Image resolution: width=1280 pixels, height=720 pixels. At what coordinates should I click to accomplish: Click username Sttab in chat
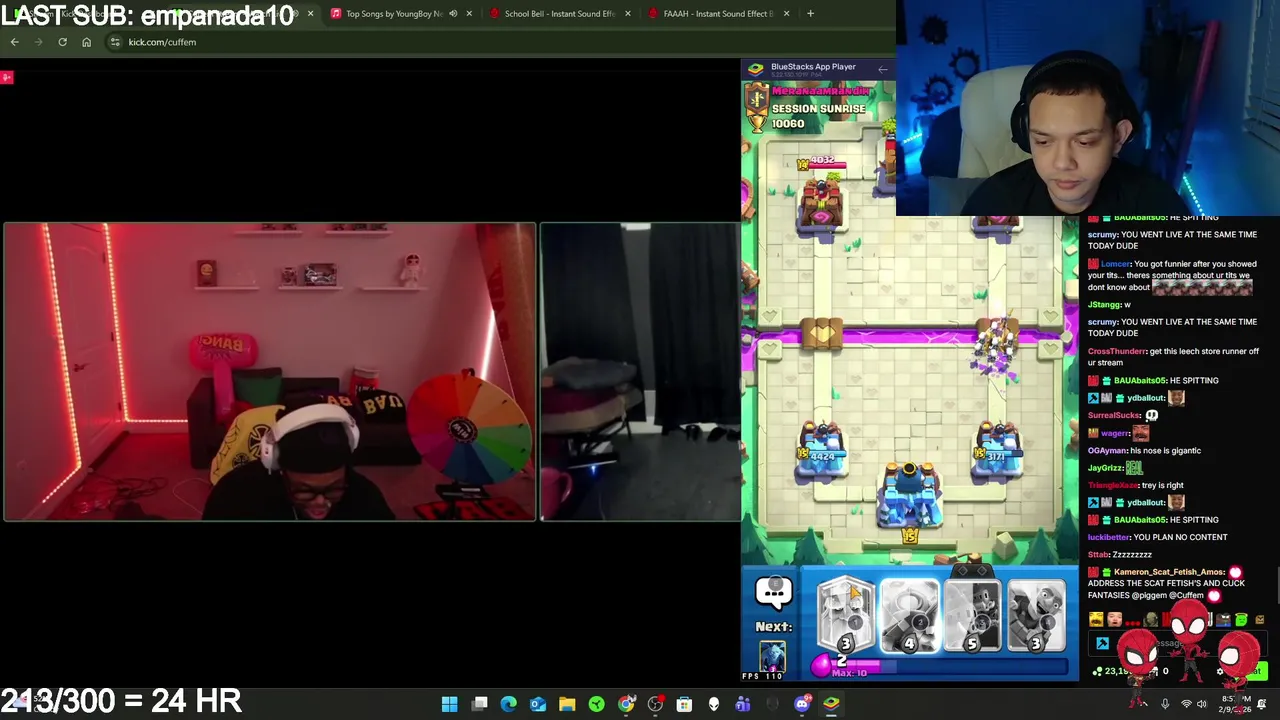[1099, 554]
